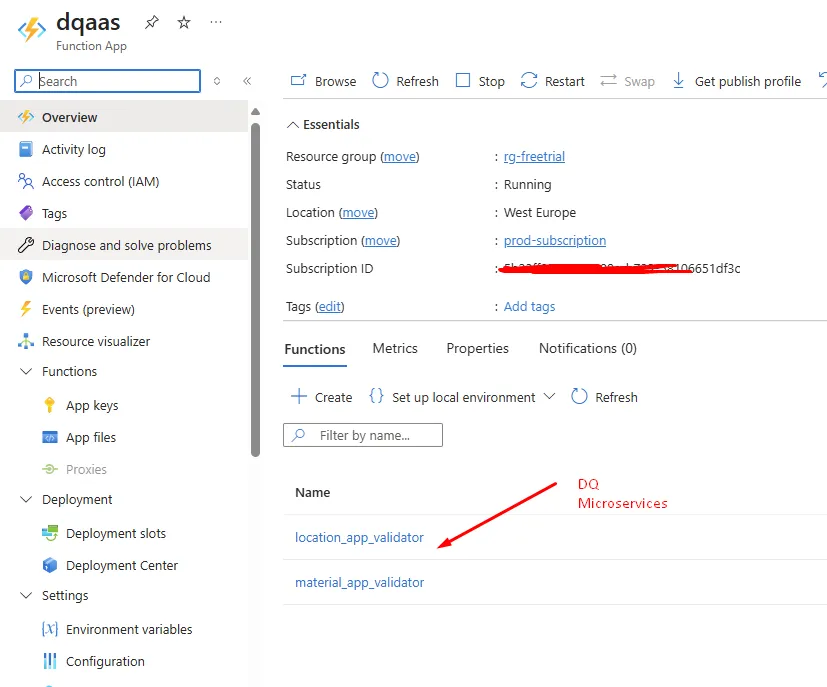Image resolution: width=827 pixels, height=687 pixels.
Task: Open the Activity log icon in sidebar
Action: 24,148
